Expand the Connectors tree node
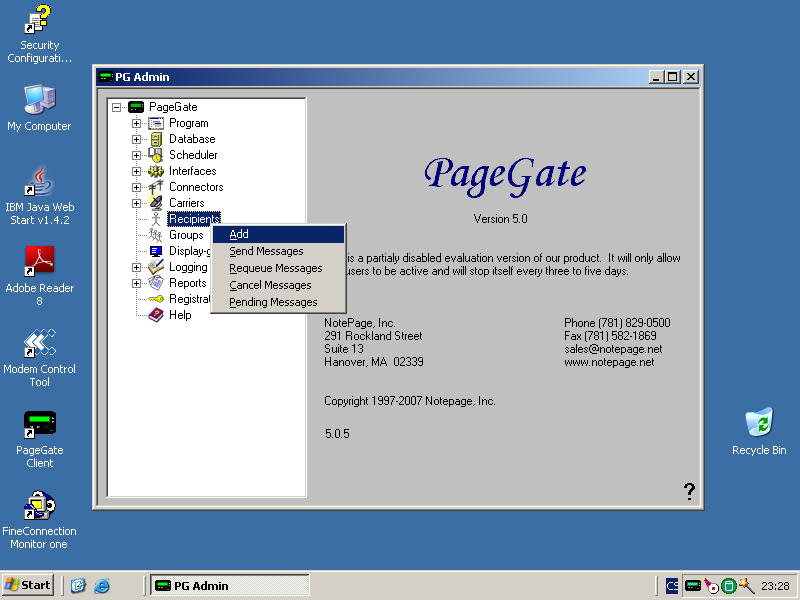The height and width of the screenshot is (600, 800). point(136,187)
